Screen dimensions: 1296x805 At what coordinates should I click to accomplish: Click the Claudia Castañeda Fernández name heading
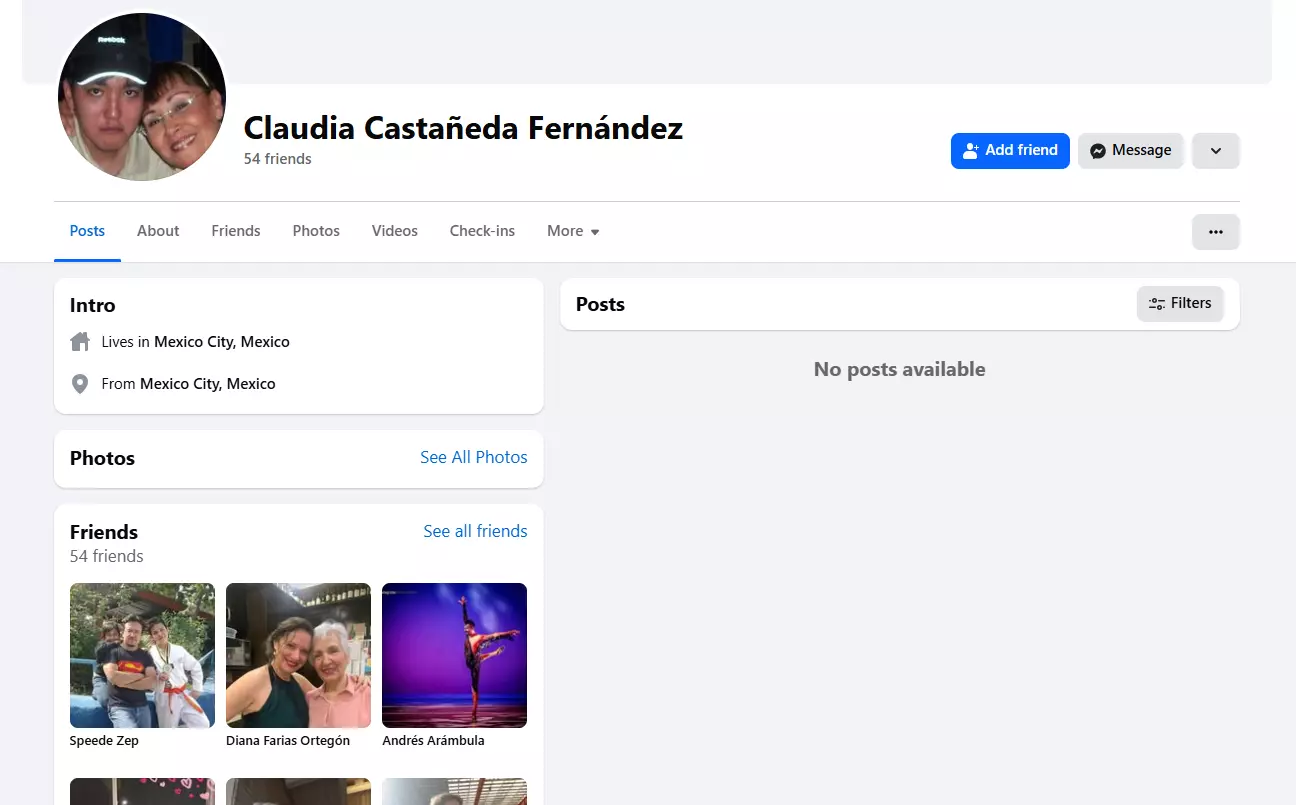pos(464,127)
